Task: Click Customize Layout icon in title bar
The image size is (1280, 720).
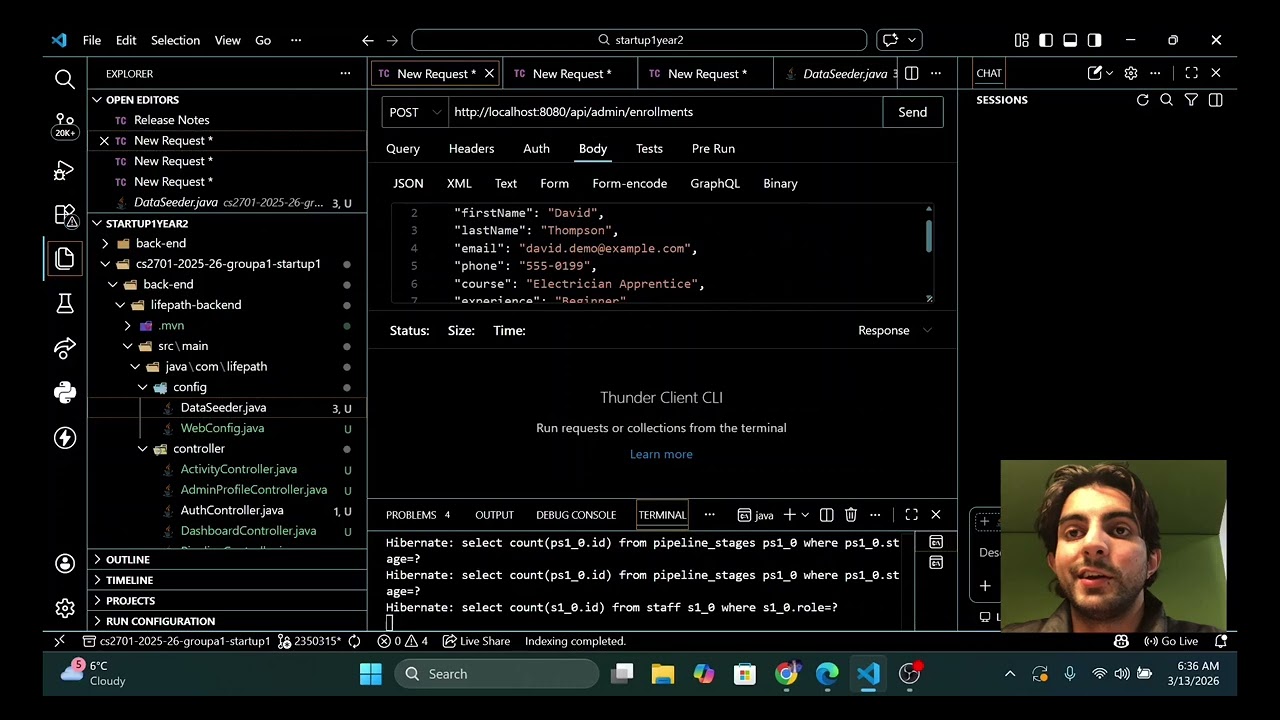Action: 1021,40
